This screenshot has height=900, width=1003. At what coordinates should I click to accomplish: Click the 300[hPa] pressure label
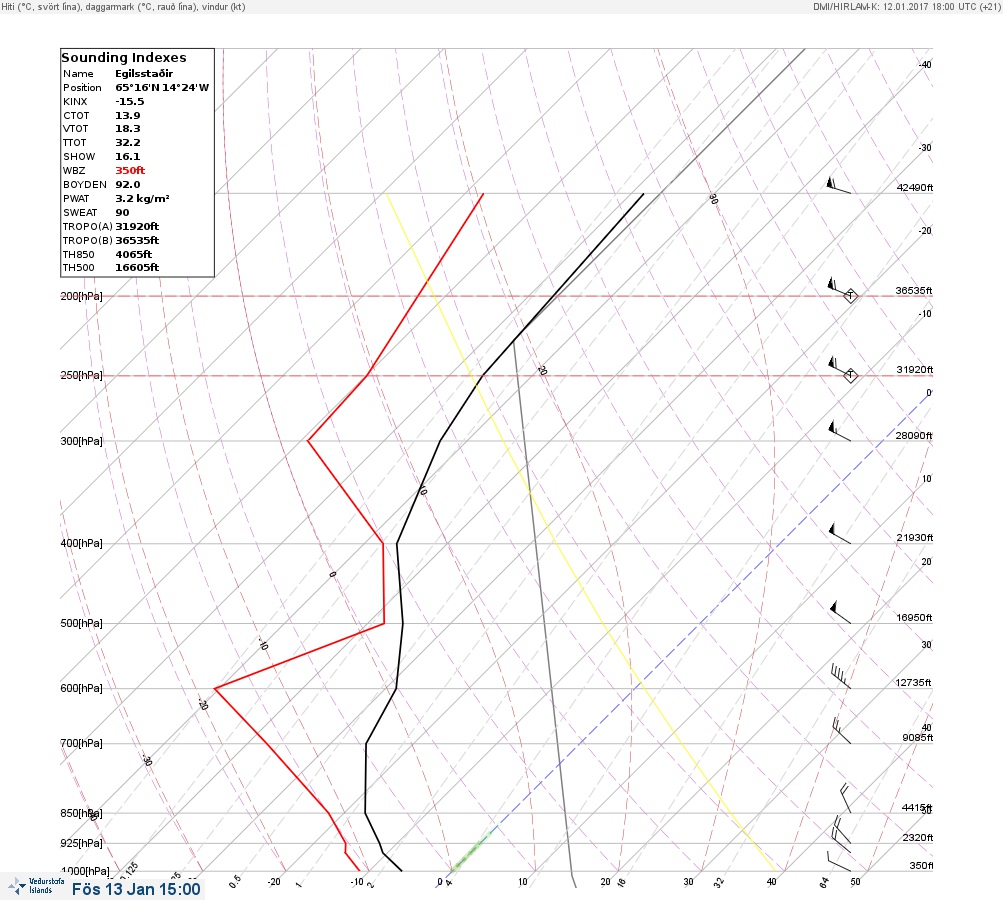point(81,441)
